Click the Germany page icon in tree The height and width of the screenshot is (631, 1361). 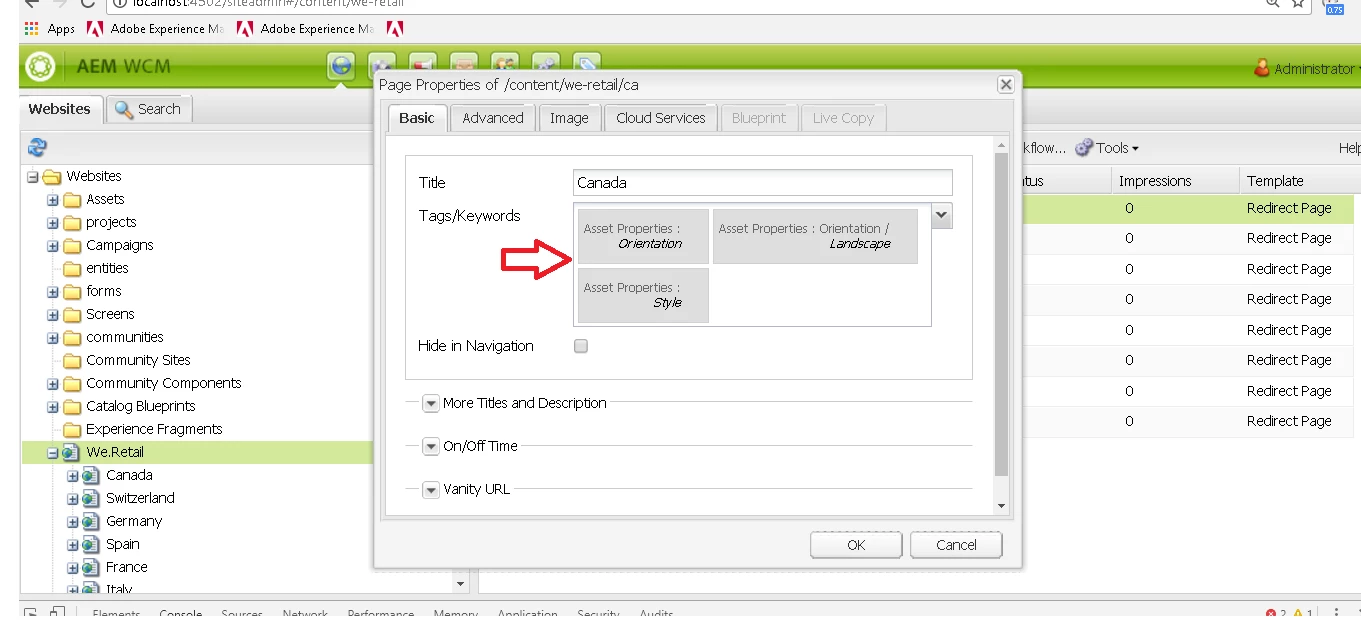pyautogui.click(x=90, y=522)
